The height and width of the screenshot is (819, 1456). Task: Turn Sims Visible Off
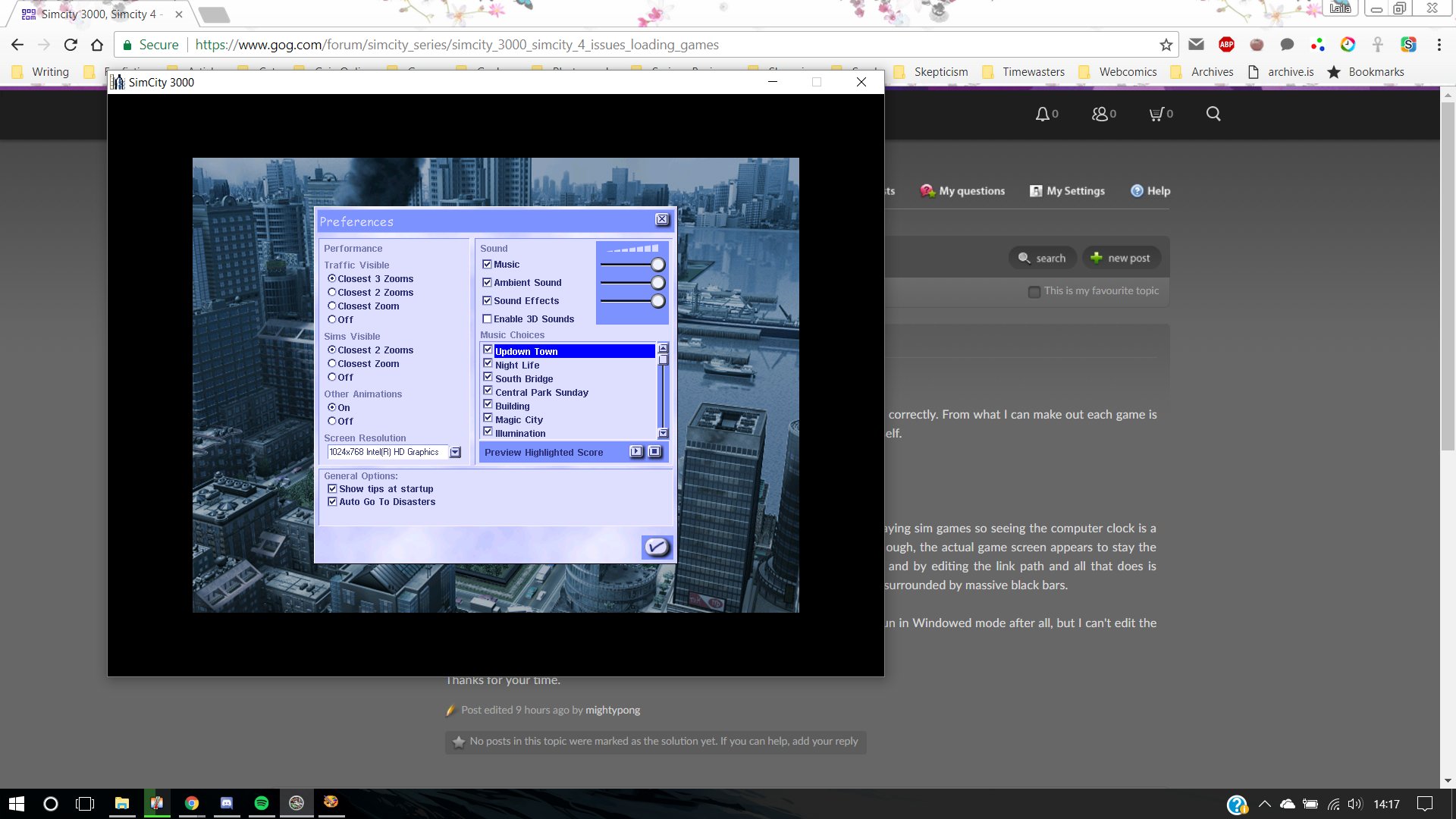pos(331,378)
